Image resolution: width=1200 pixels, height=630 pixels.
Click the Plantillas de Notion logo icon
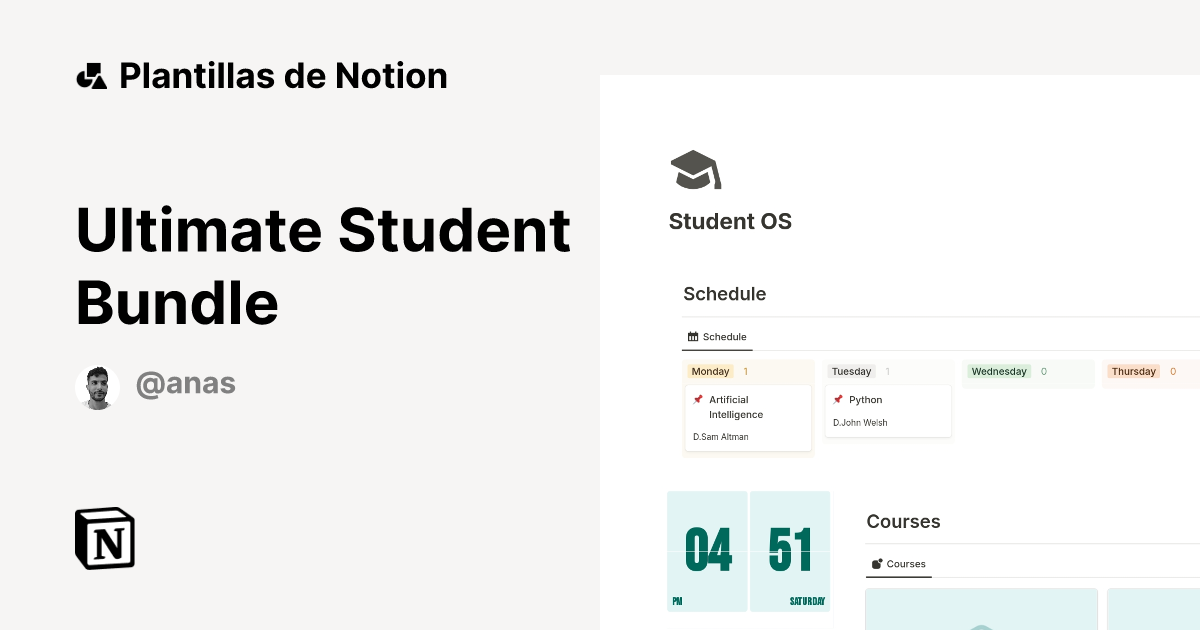click(x=91, y=75)
